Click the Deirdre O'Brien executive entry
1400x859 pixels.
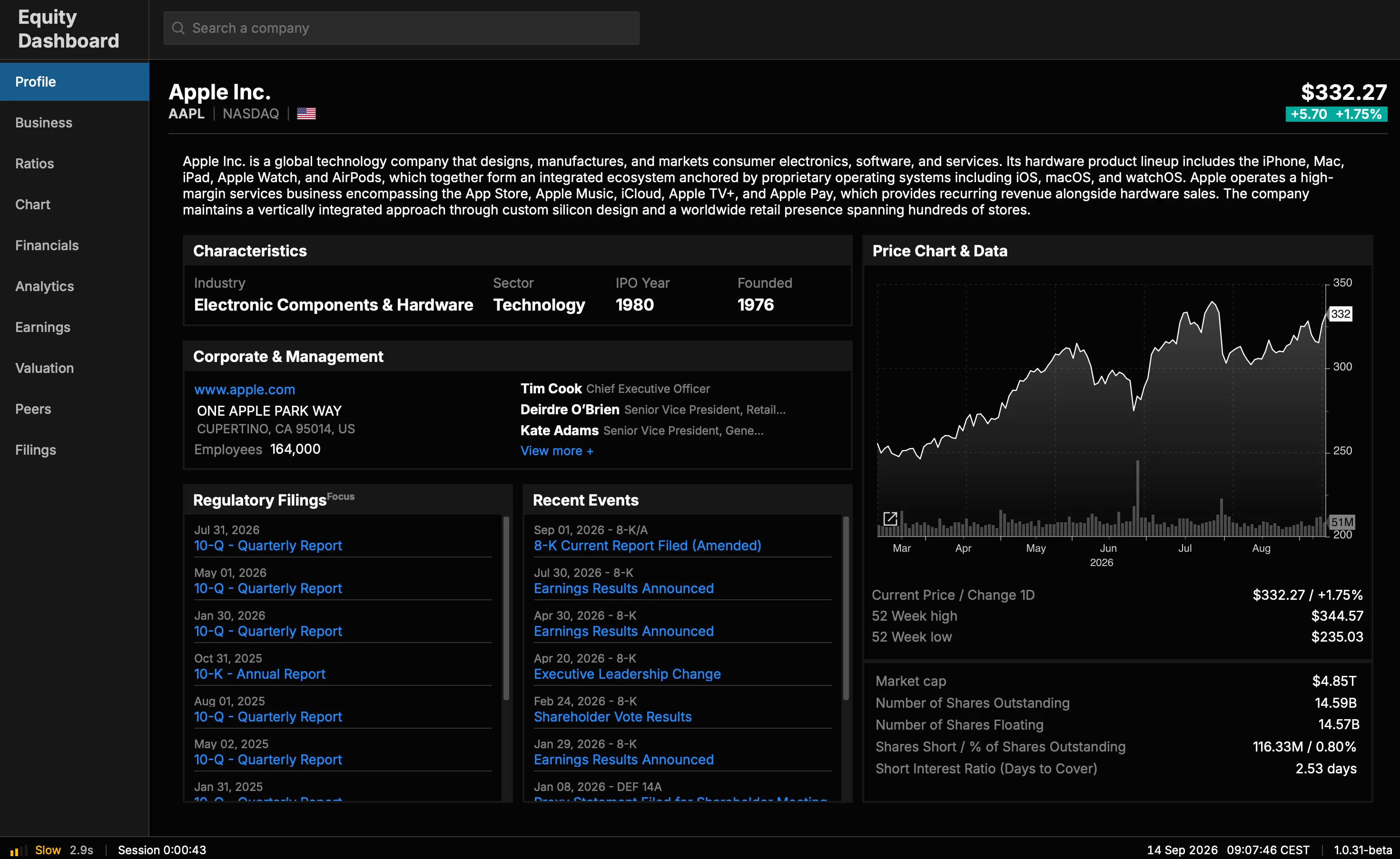pos(653,410)
